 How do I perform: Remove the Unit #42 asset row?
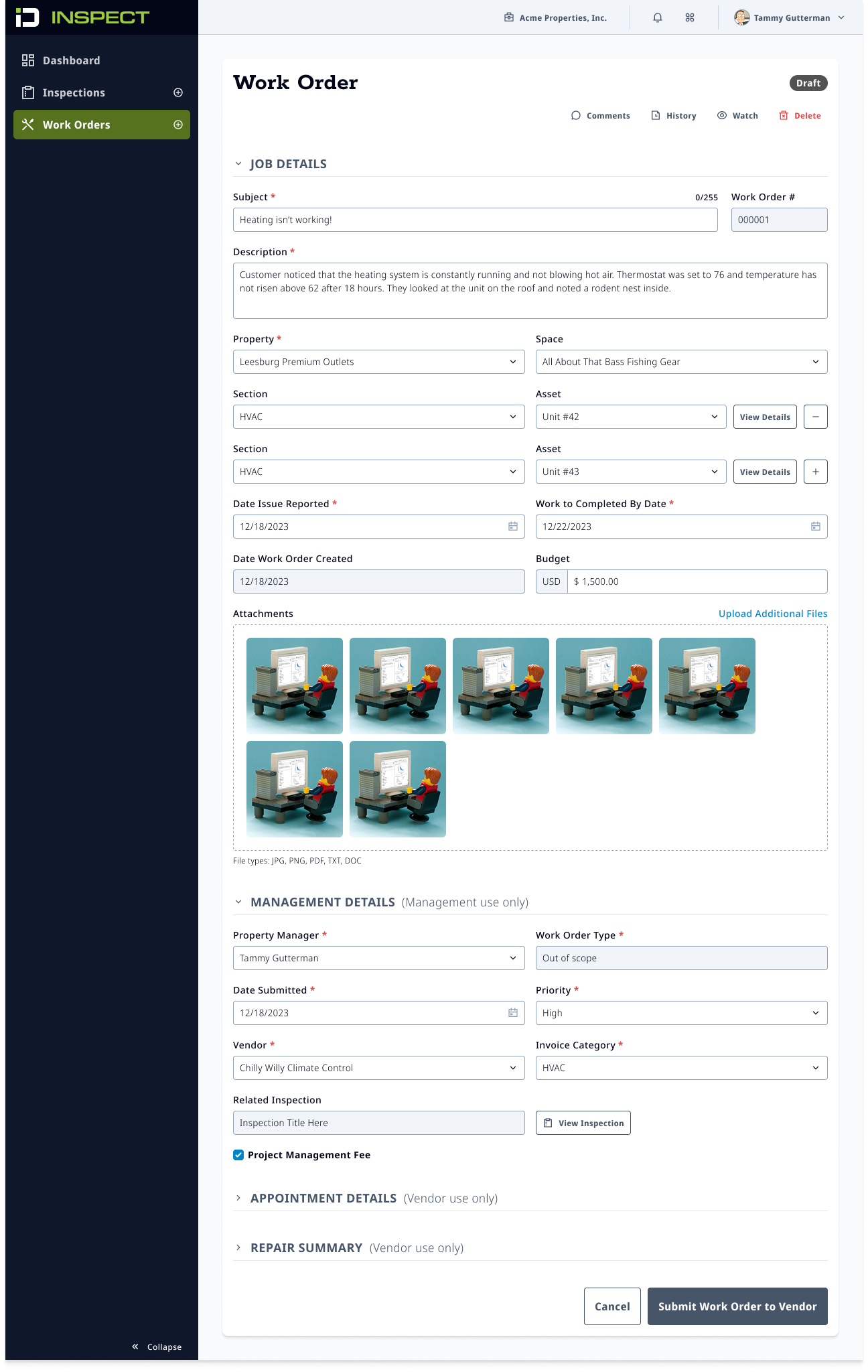816,417
